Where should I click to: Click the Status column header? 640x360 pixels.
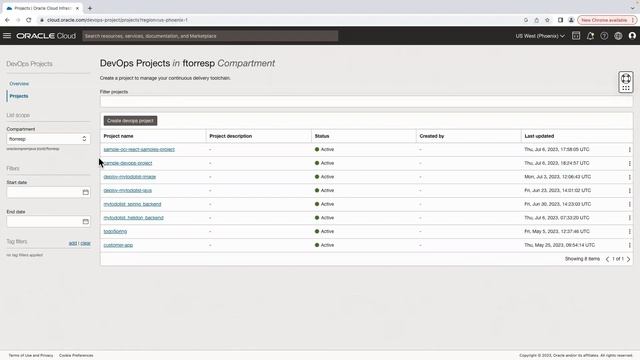[x=322, y=136]
